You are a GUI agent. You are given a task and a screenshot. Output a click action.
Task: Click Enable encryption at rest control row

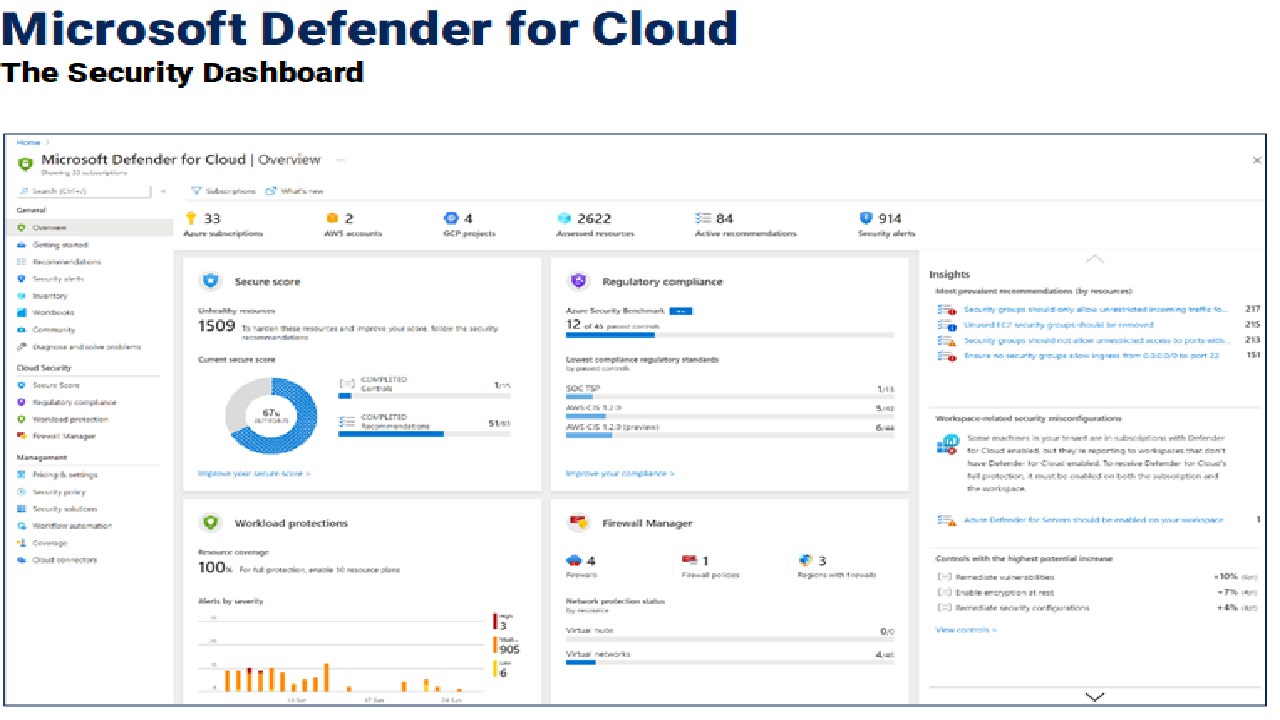tap(1098, 593)
